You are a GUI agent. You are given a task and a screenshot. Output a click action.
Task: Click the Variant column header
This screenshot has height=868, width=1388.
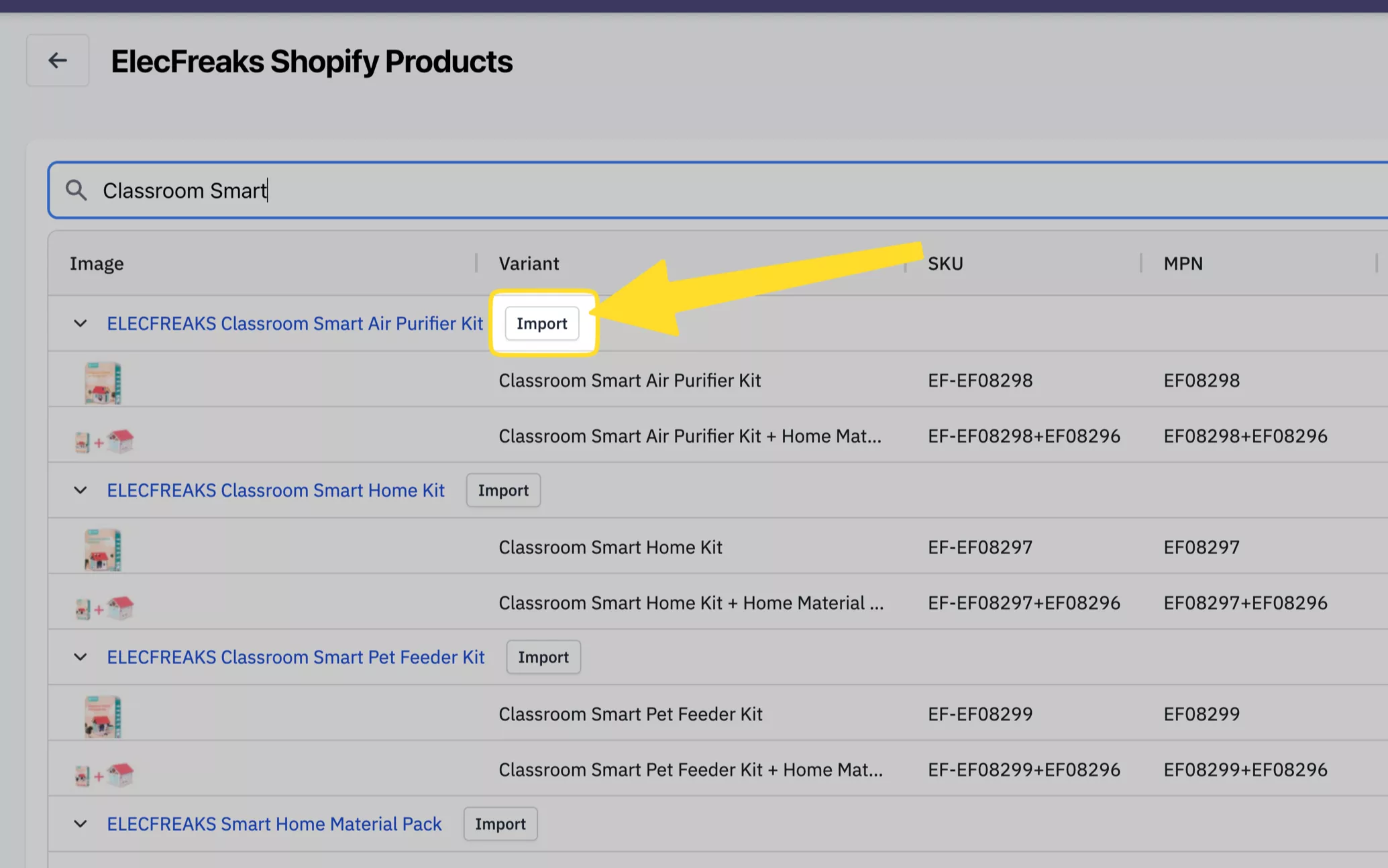click(529, 264)
